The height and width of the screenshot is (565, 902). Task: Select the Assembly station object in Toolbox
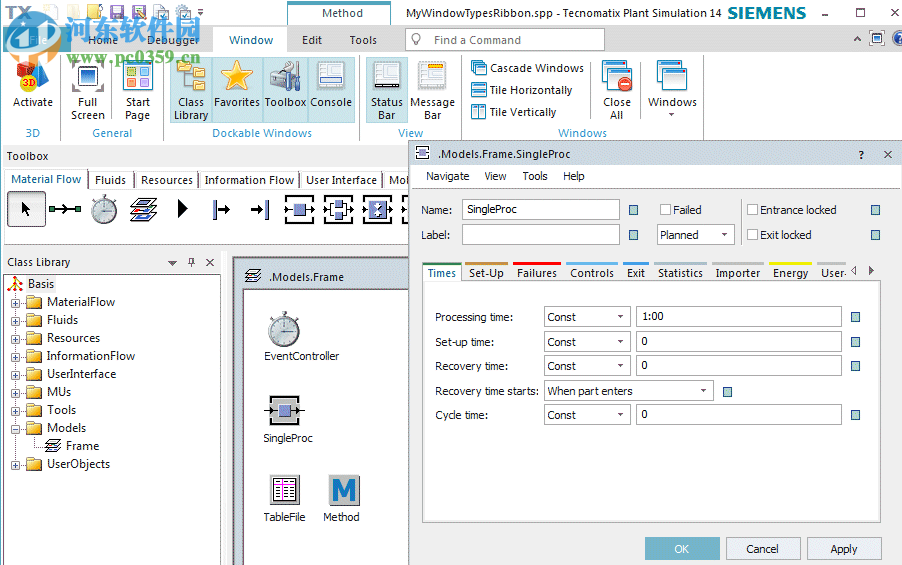coord(377,209)
